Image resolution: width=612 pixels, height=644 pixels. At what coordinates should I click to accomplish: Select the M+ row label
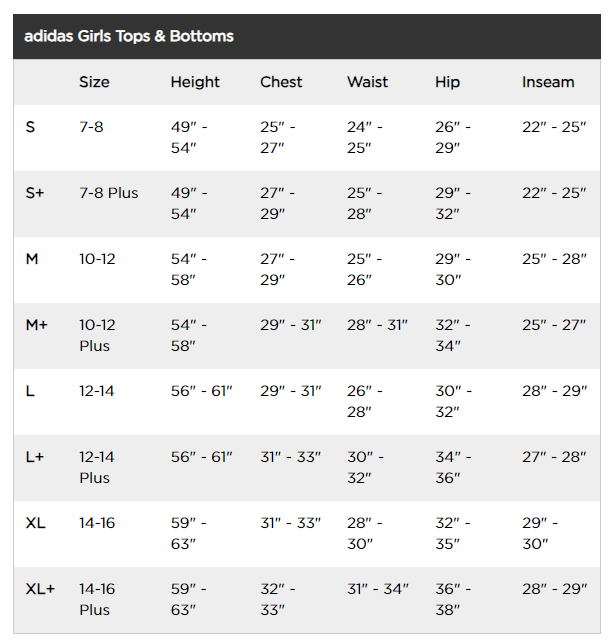(x=37, y=325)
